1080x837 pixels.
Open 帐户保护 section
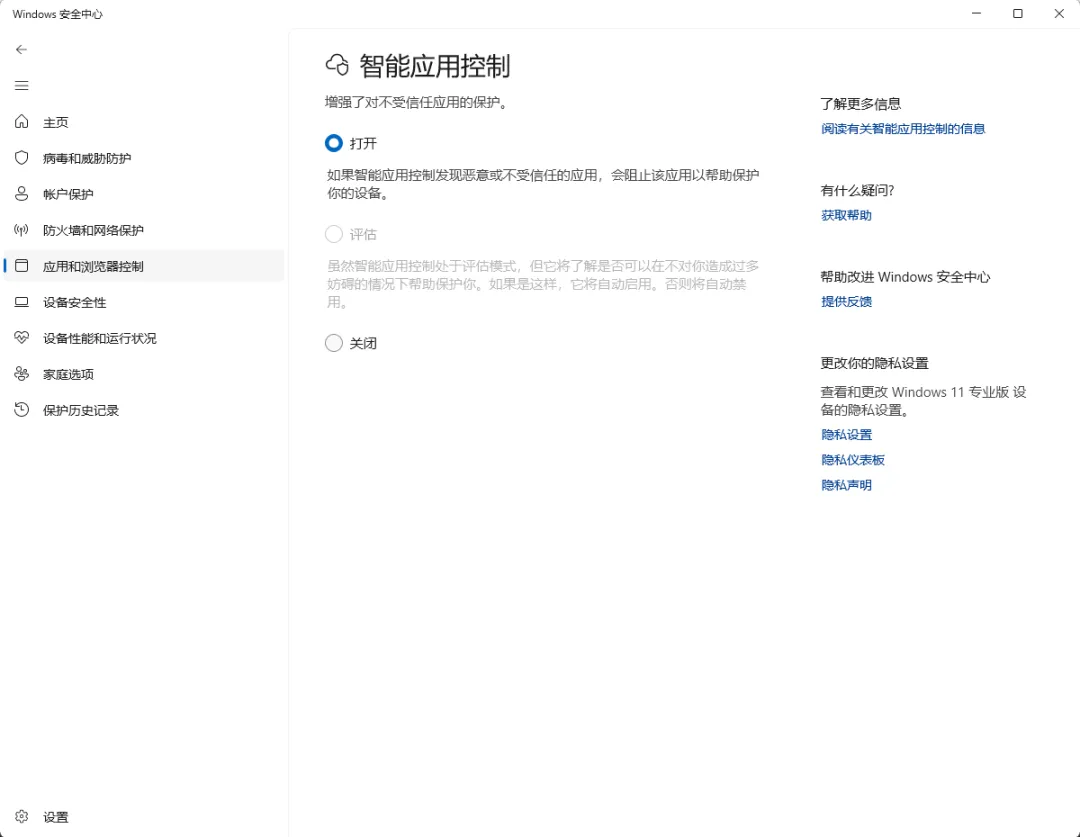tap(144, 194)
